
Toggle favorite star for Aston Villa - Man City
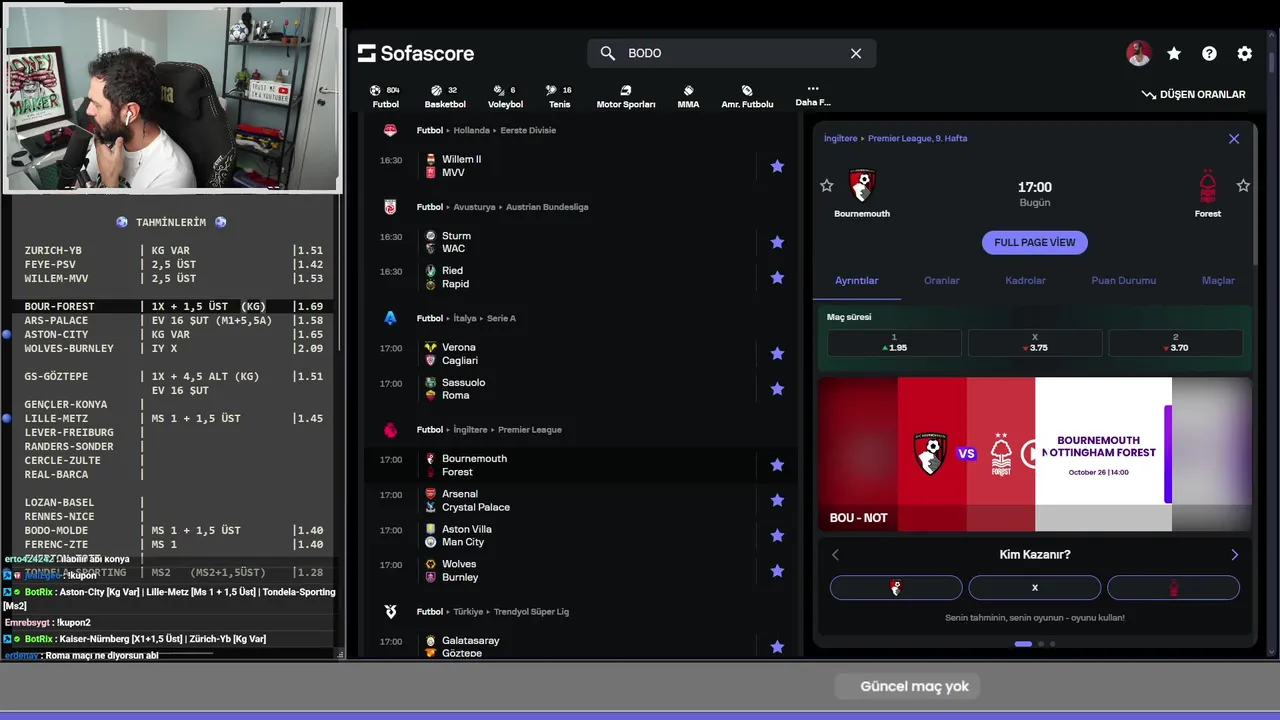click(x=777, y=535)
